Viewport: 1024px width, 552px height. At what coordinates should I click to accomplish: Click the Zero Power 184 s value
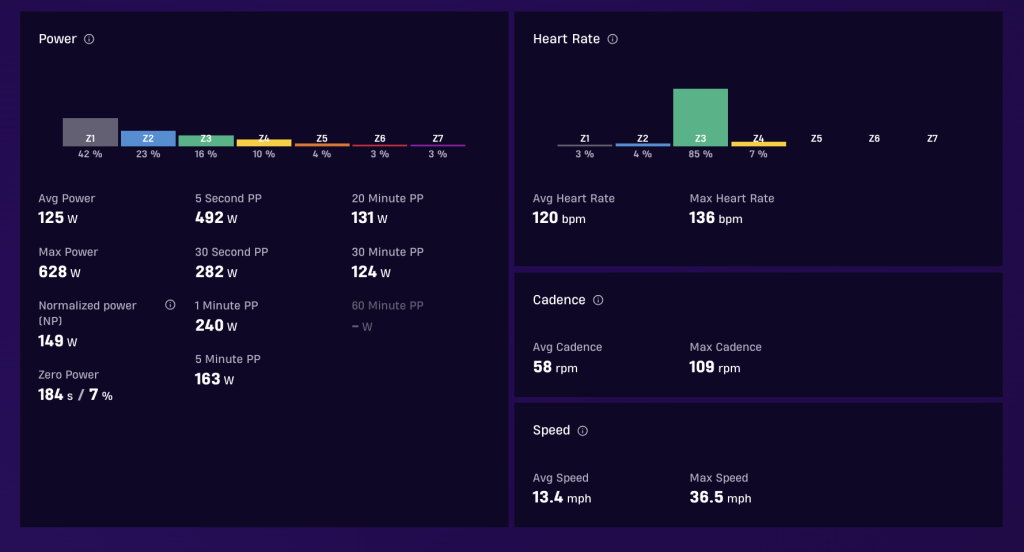56,395
